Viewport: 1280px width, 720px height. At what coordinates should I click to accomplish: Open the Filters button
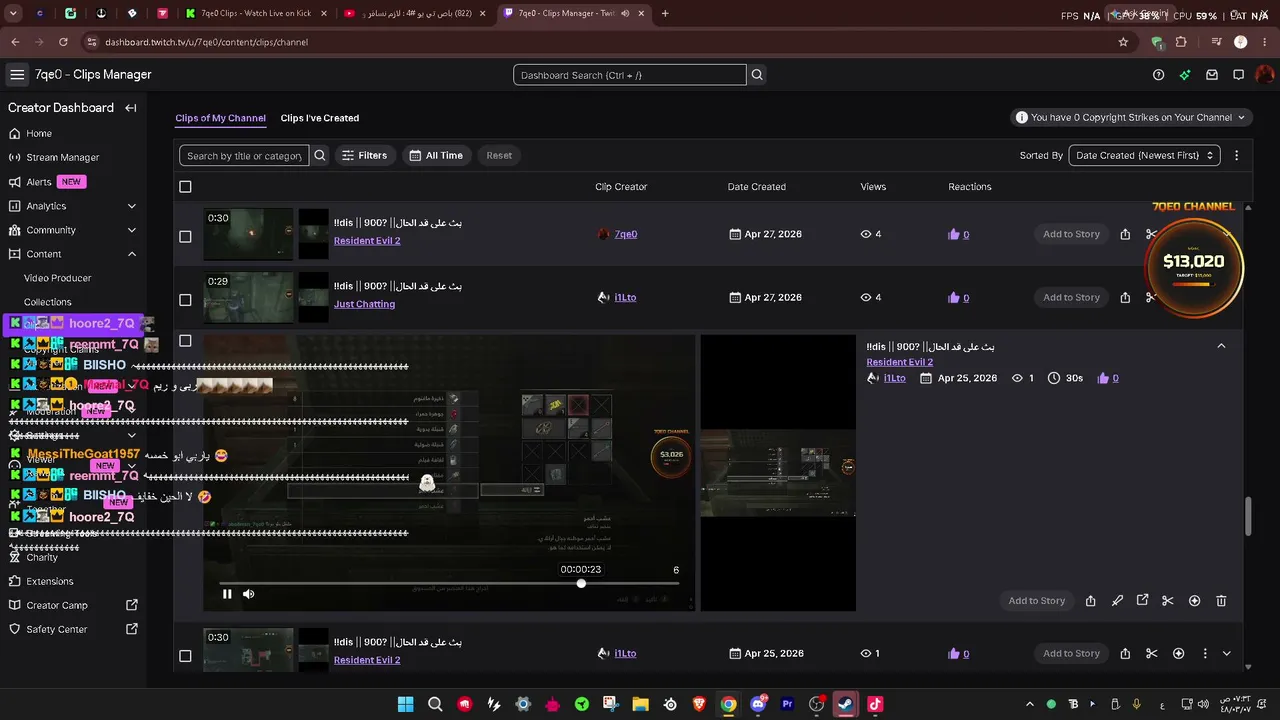coord(364,155)
